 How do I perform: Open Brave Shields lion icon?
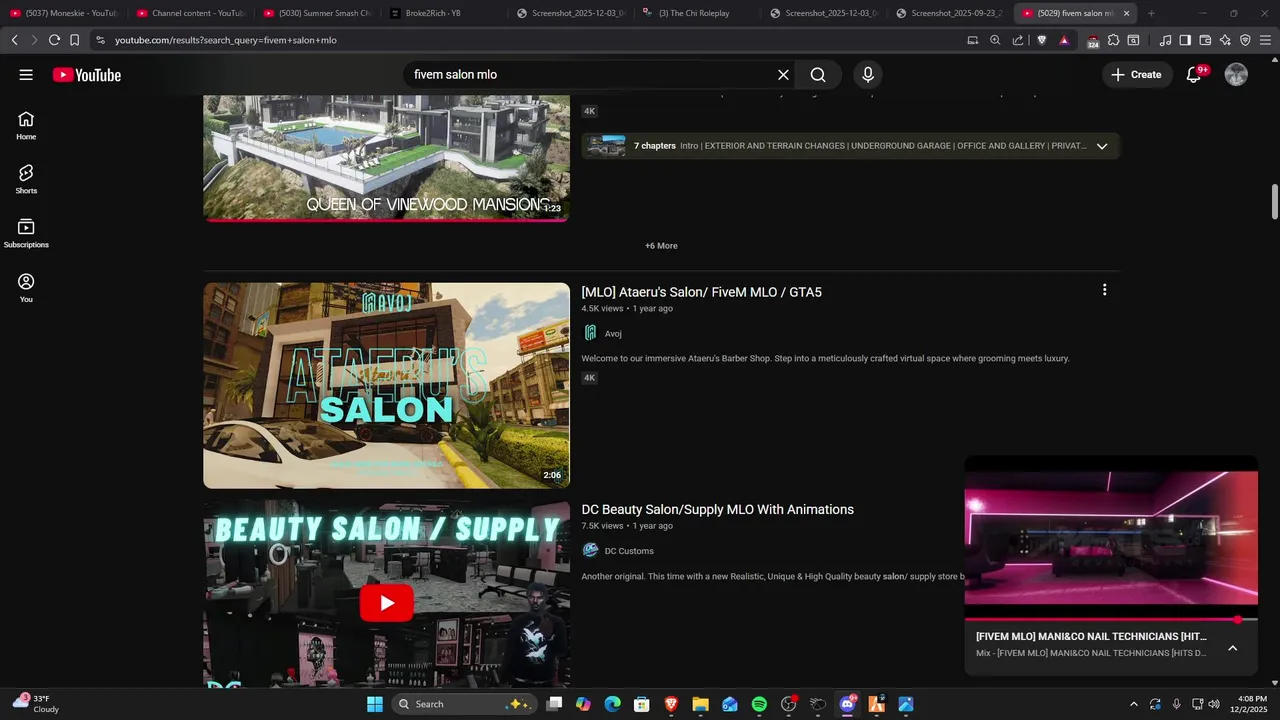1041,40
